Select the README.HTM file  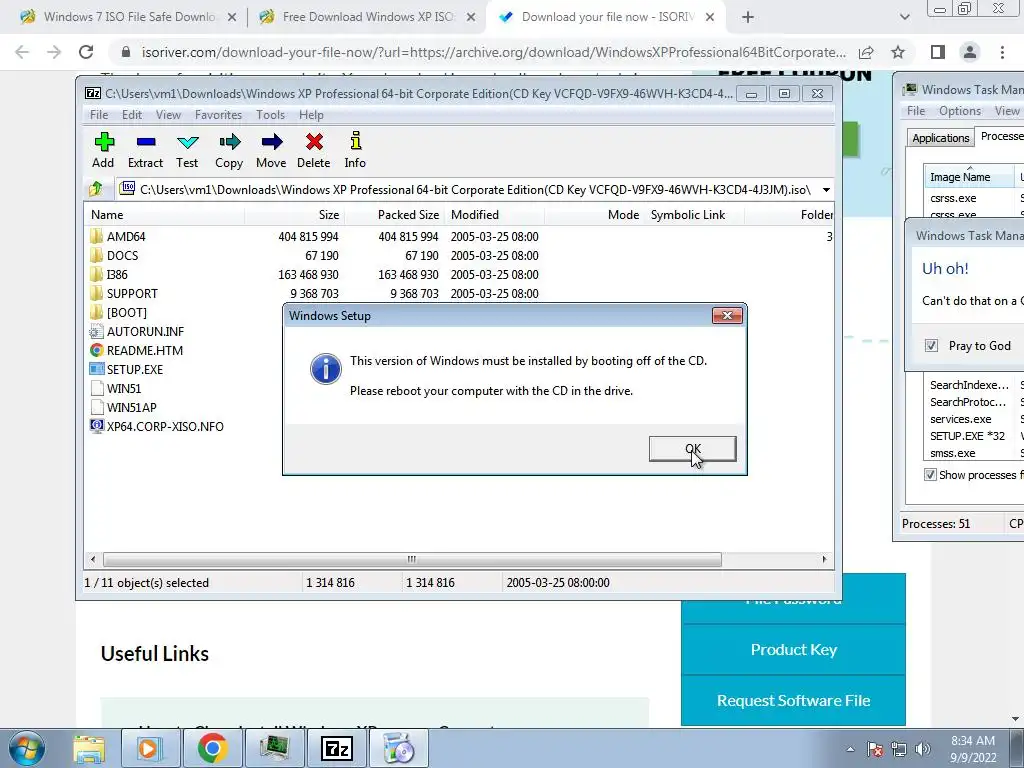pos(144,350)
